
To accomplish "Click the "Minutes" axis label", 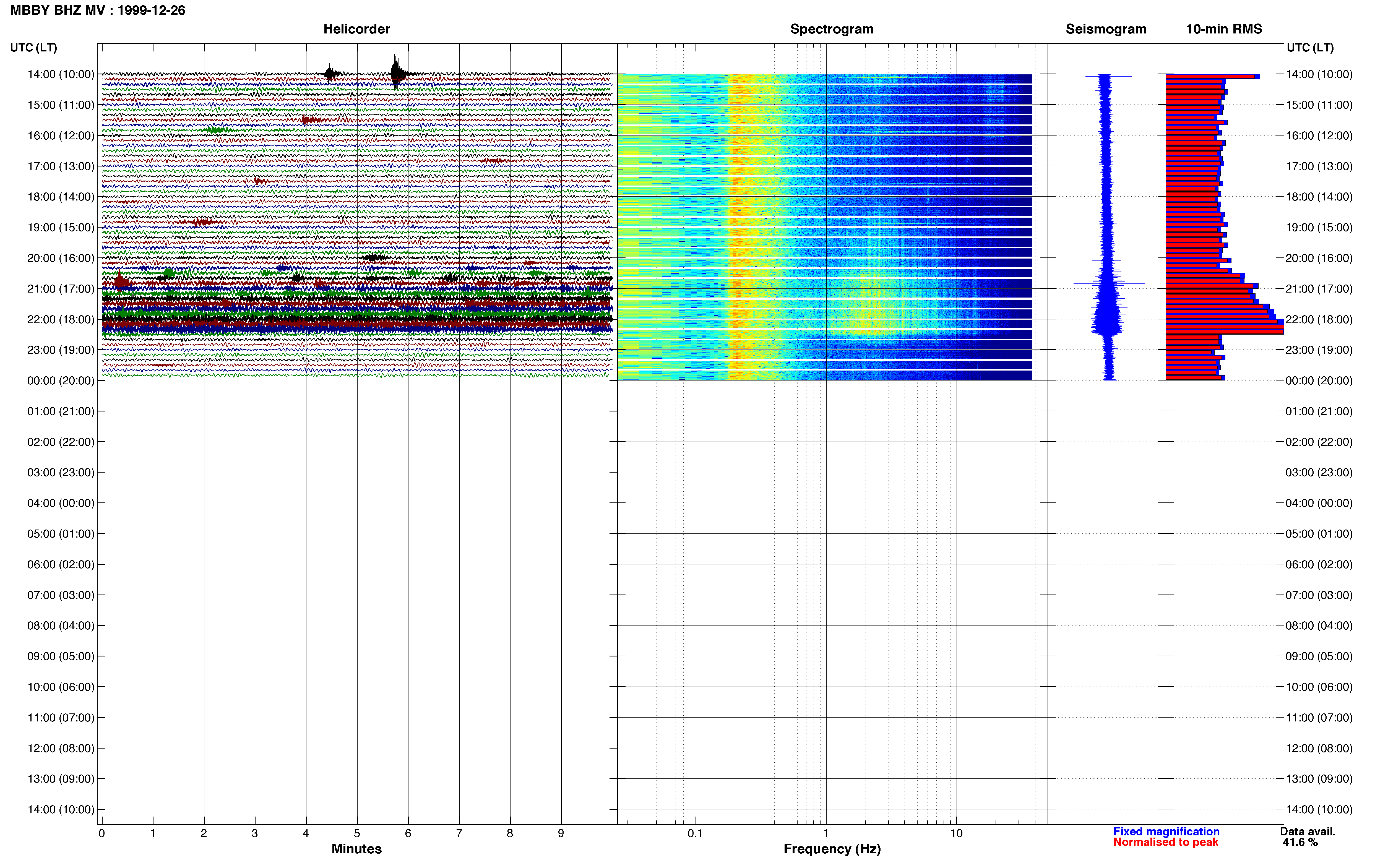I will click(356, 848).
